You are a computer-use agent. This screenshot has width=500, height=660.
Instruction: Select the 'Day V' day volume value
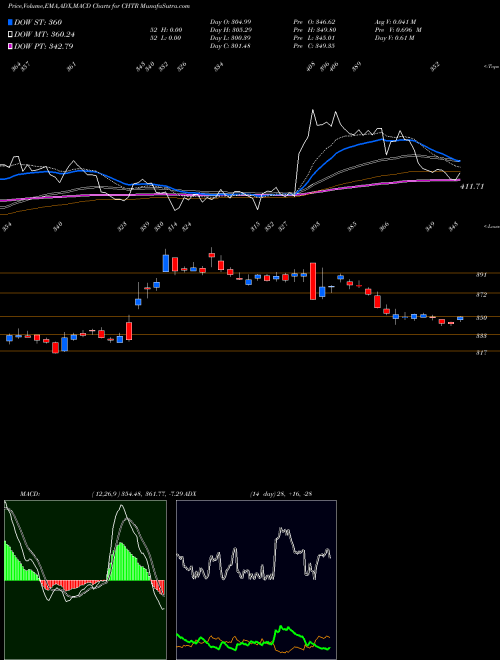click(x=395, y=38)
